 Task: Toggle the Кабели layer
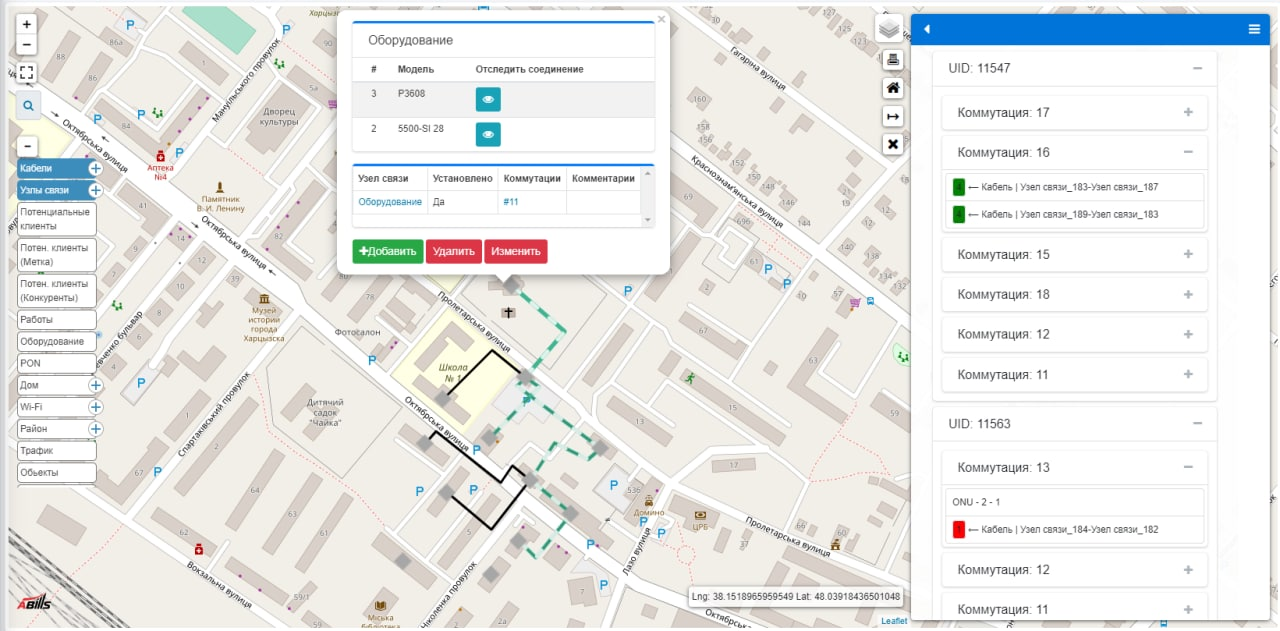[49, 168]
